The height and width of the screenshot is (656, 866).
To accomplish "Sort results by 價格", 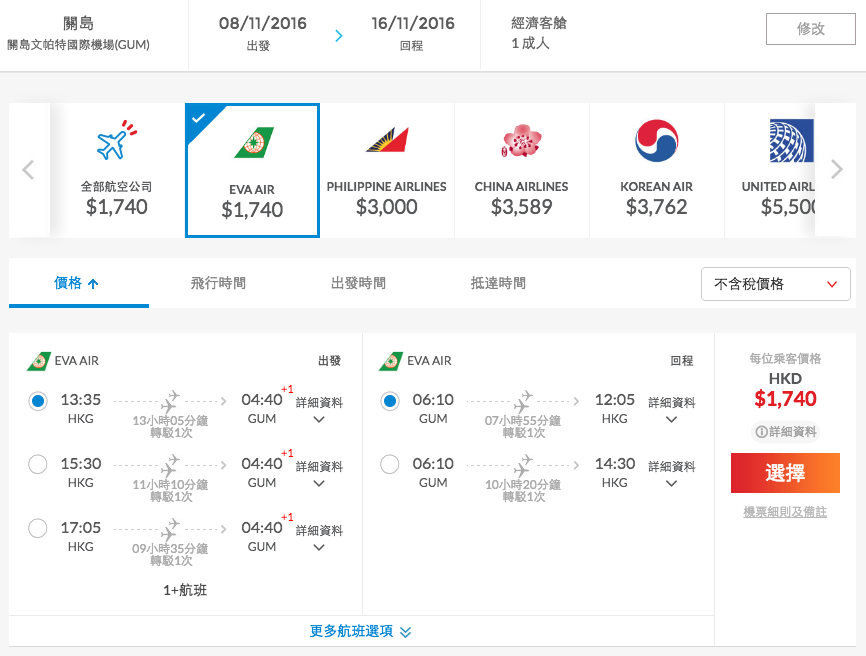I will tap(76, 283).
